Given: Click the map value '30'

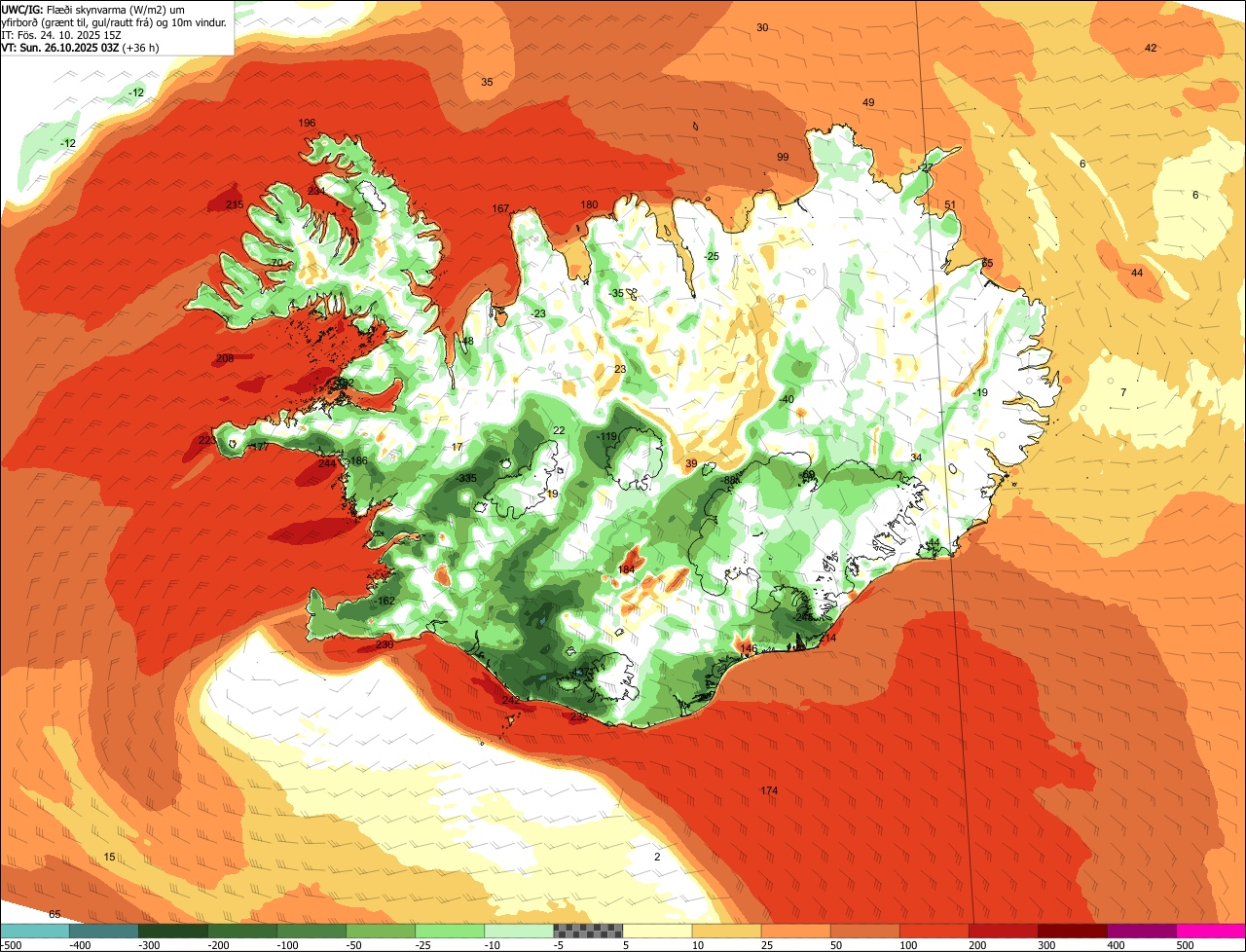Looking at the screenshot, I should (x=762, y=27).
